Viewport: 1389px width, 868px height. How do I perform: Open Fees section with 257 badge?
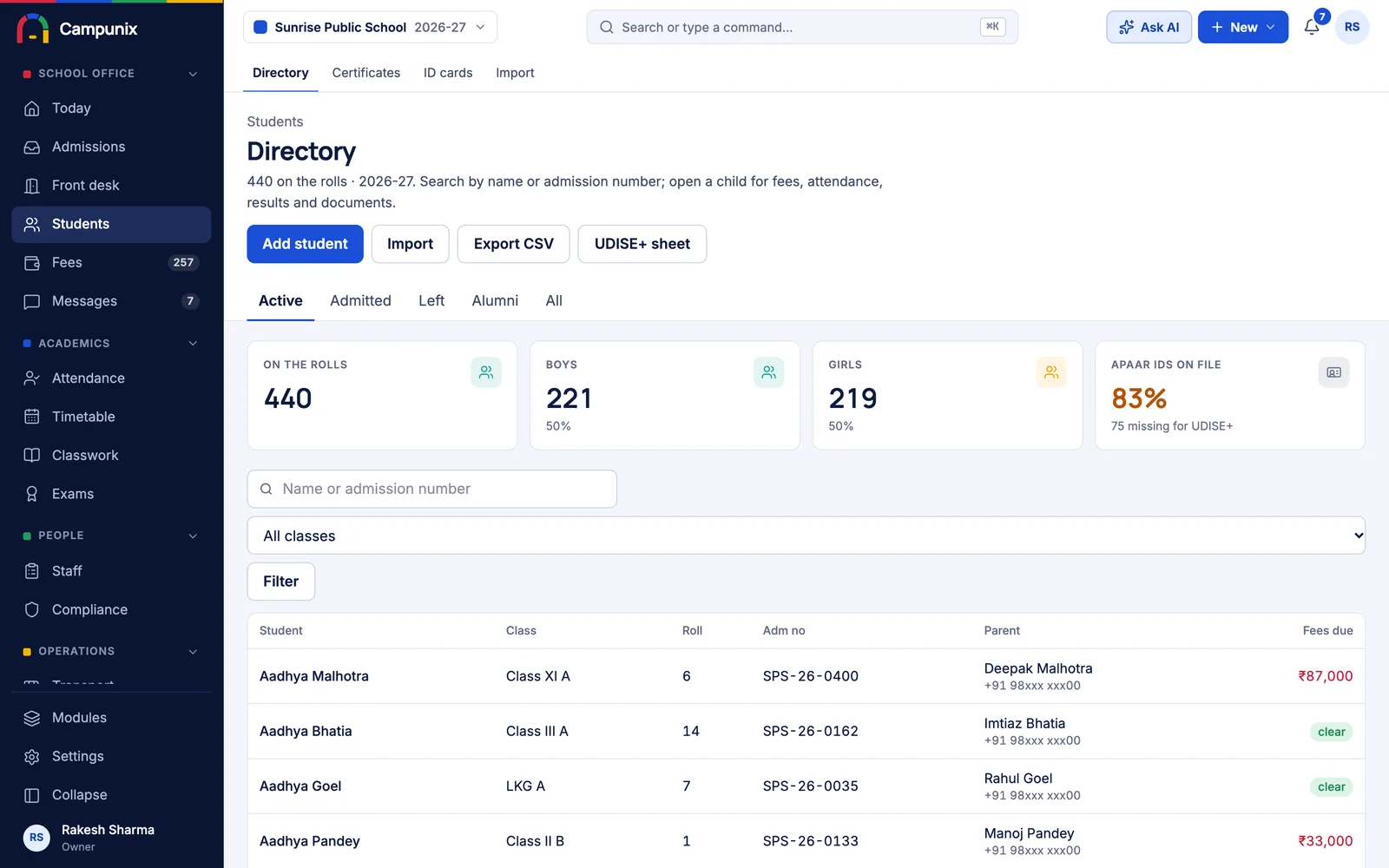(x=111, y=262)
